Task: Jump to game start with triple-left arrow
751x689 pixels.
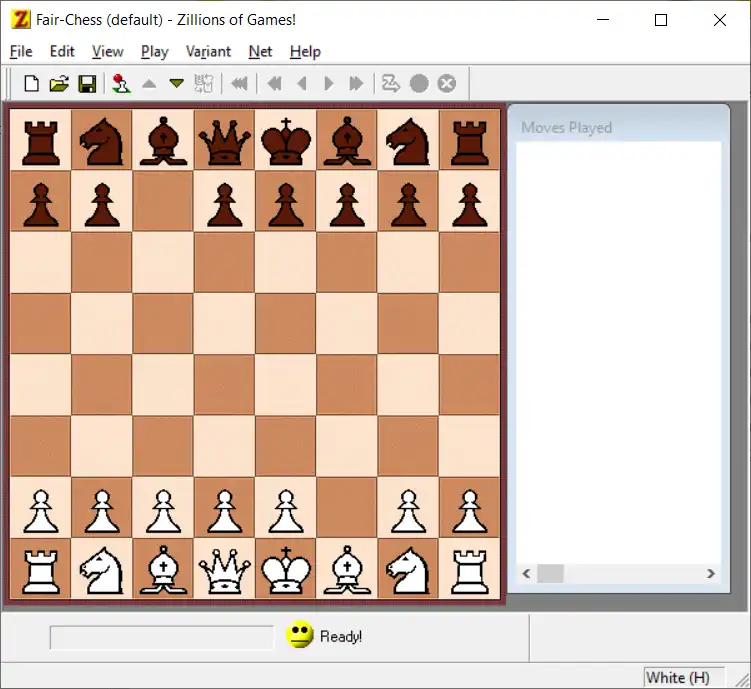Action: [239, 84]
